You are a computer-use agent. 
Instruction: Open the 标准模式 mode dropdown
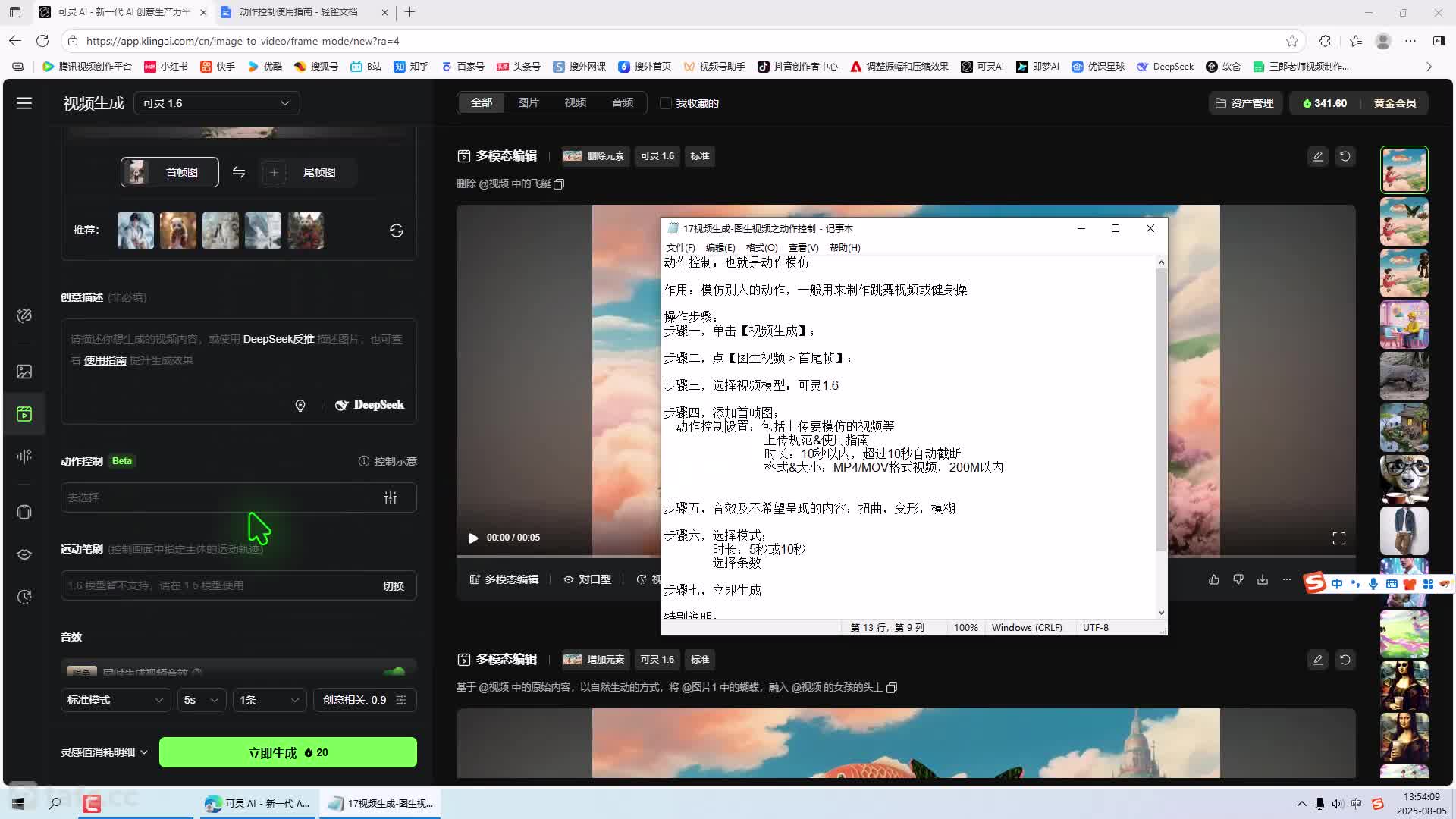click(x=115, y=700)
